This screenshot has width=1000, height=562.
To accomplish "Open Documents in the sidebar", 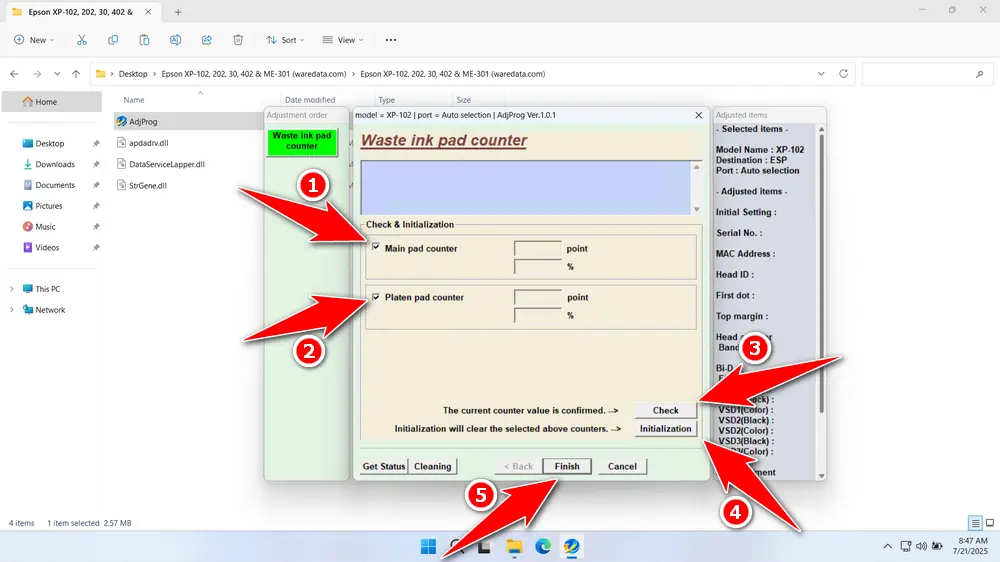I will [x=55, y=185].
